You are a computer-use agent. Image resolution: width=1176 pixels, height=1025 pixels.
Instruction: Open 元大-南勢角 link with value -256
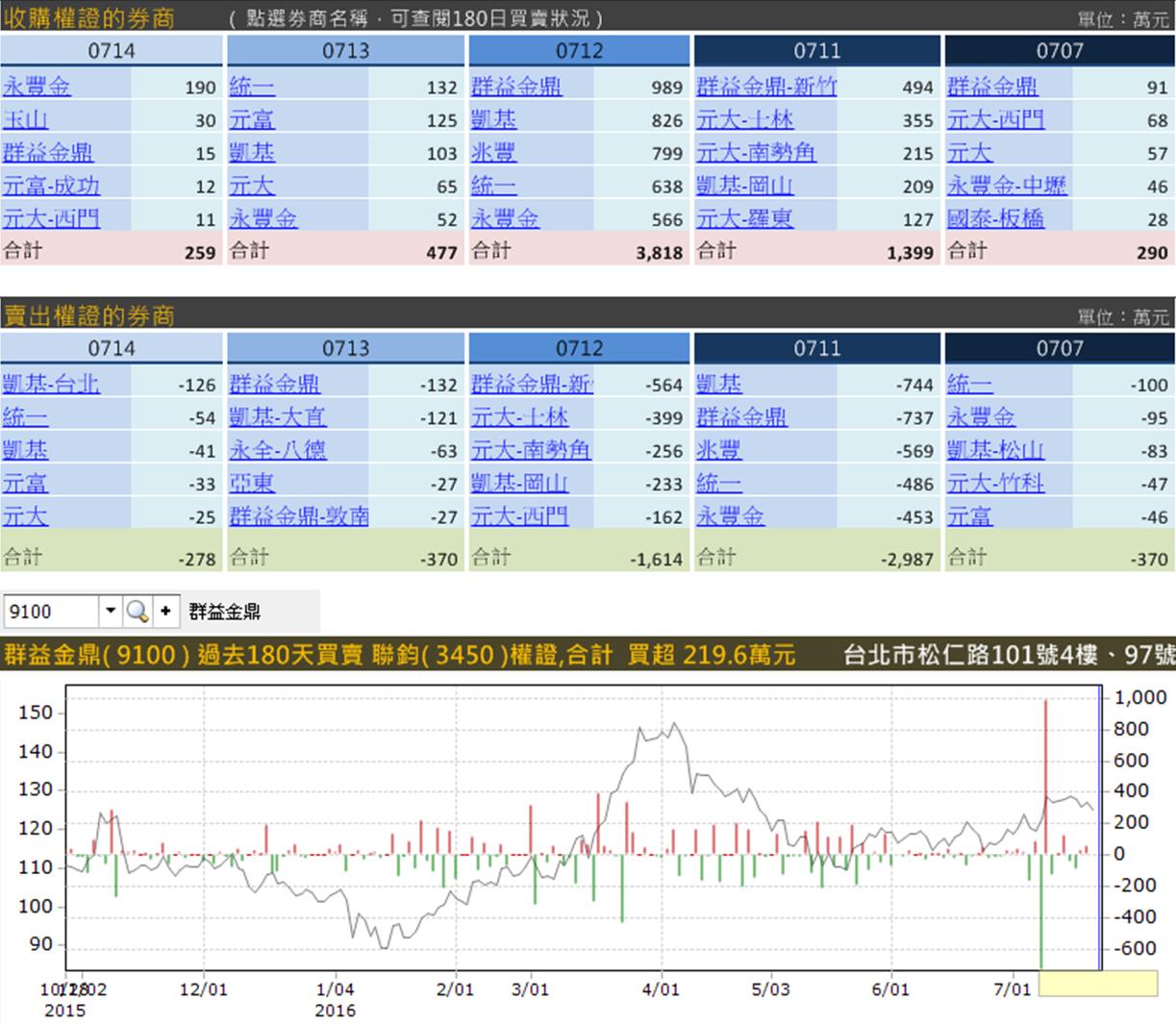[x=532, y=450]
